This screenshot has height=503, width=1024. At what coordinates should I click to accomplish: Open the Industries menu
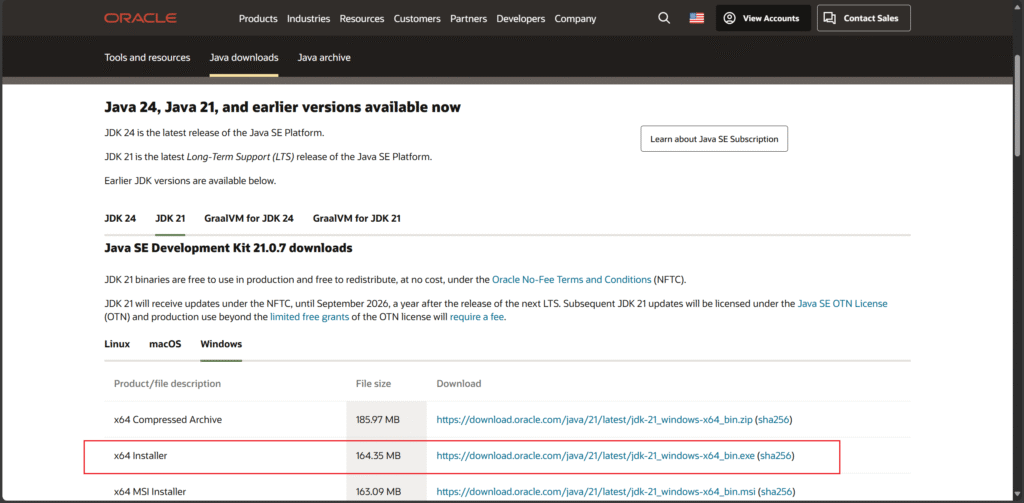click(x=308, y=19)
